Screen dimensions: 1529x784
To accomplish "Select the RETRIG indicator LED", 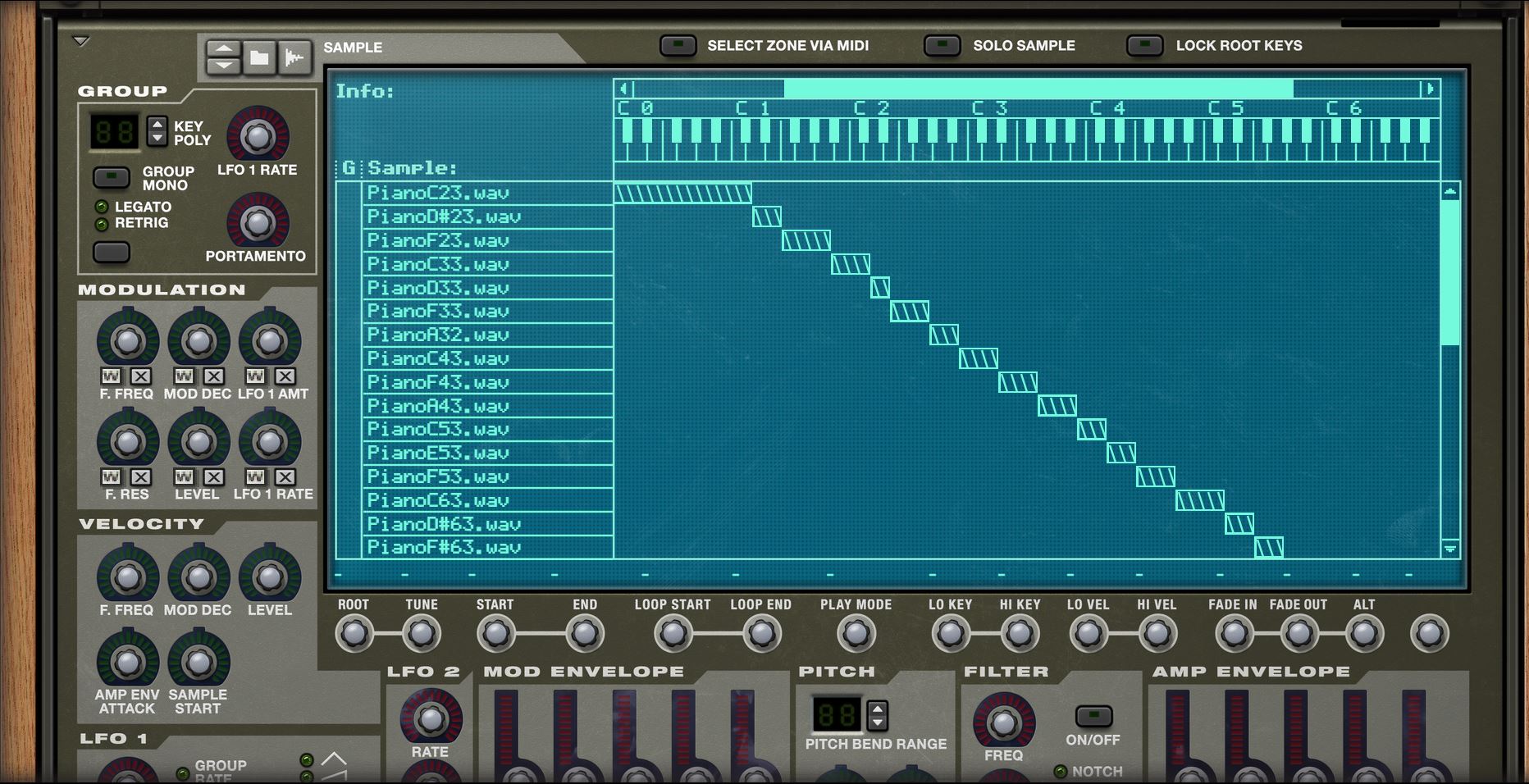I will [102, 224].
